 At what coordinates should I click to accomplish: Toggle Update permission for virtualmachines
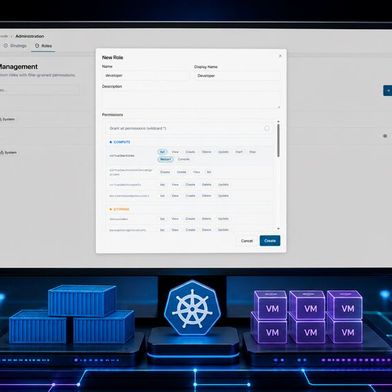pyautogui.click(x=223, y=152)
